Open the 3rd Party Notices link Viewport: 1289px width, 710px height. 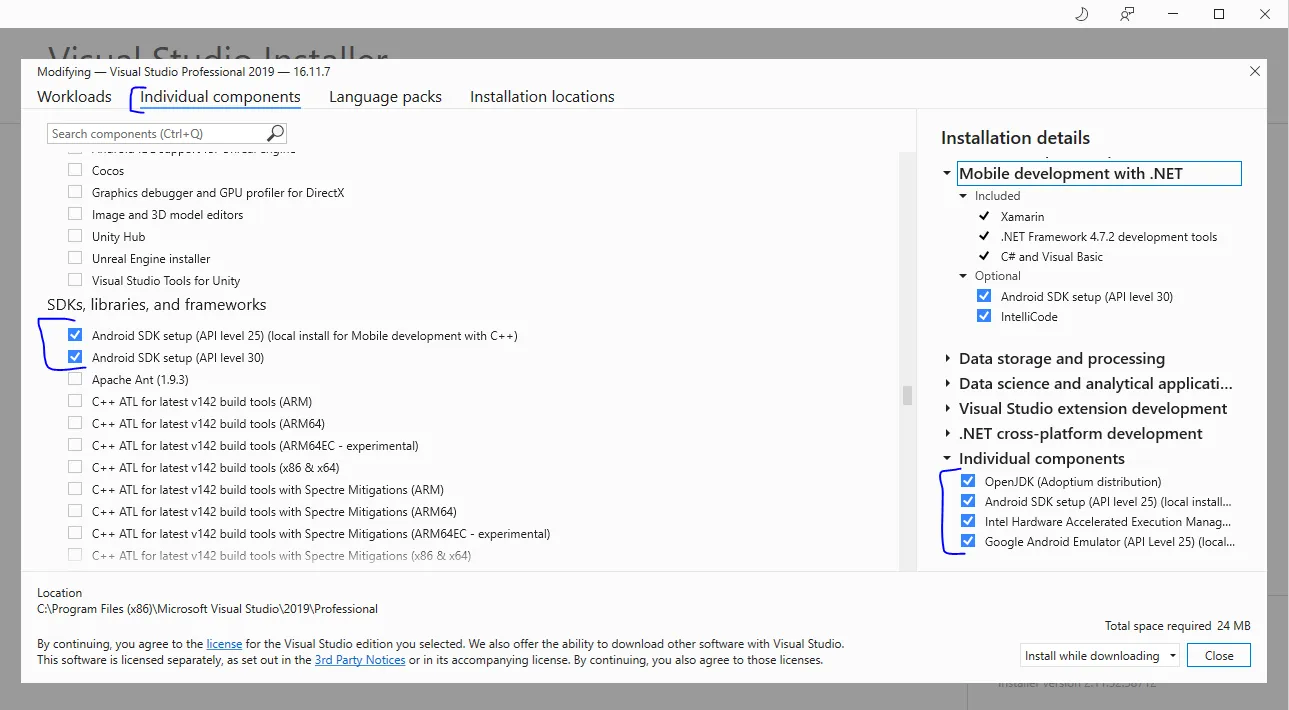[x=360, y=660]
